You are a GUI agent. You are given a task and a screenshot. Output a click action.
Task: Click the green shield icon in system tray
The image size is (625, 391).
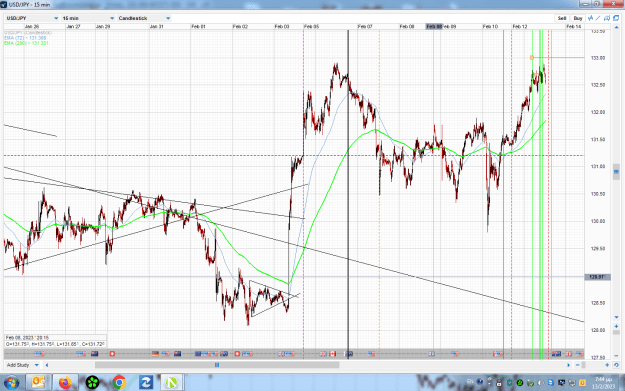510,383
